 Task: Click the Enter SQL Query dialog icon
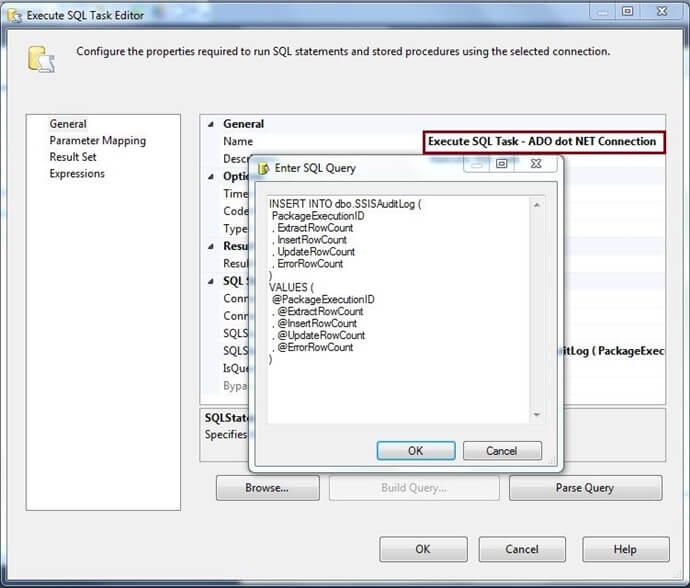click(263, 169)
